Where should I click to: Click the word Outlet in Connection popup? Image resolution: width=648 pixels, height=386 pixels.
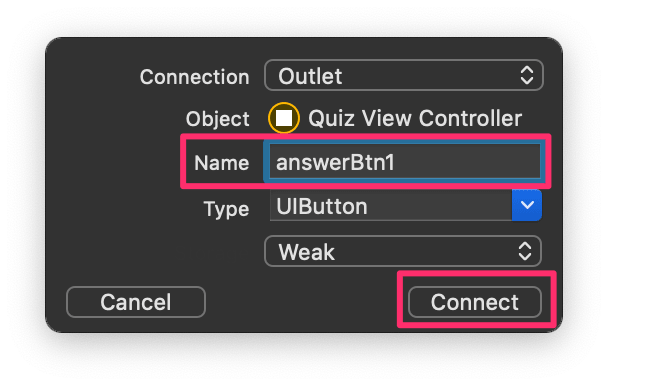310,76
